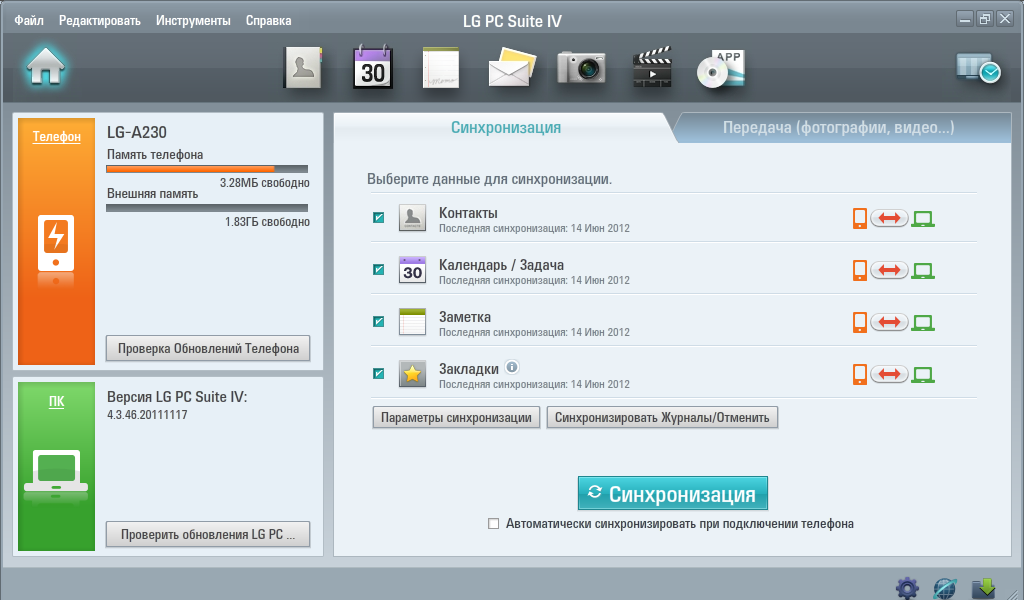This screenshot has height=600, width=1024.
Task: Uncheck the Календарь / Задача checkbox
Action: coord(378,269)
